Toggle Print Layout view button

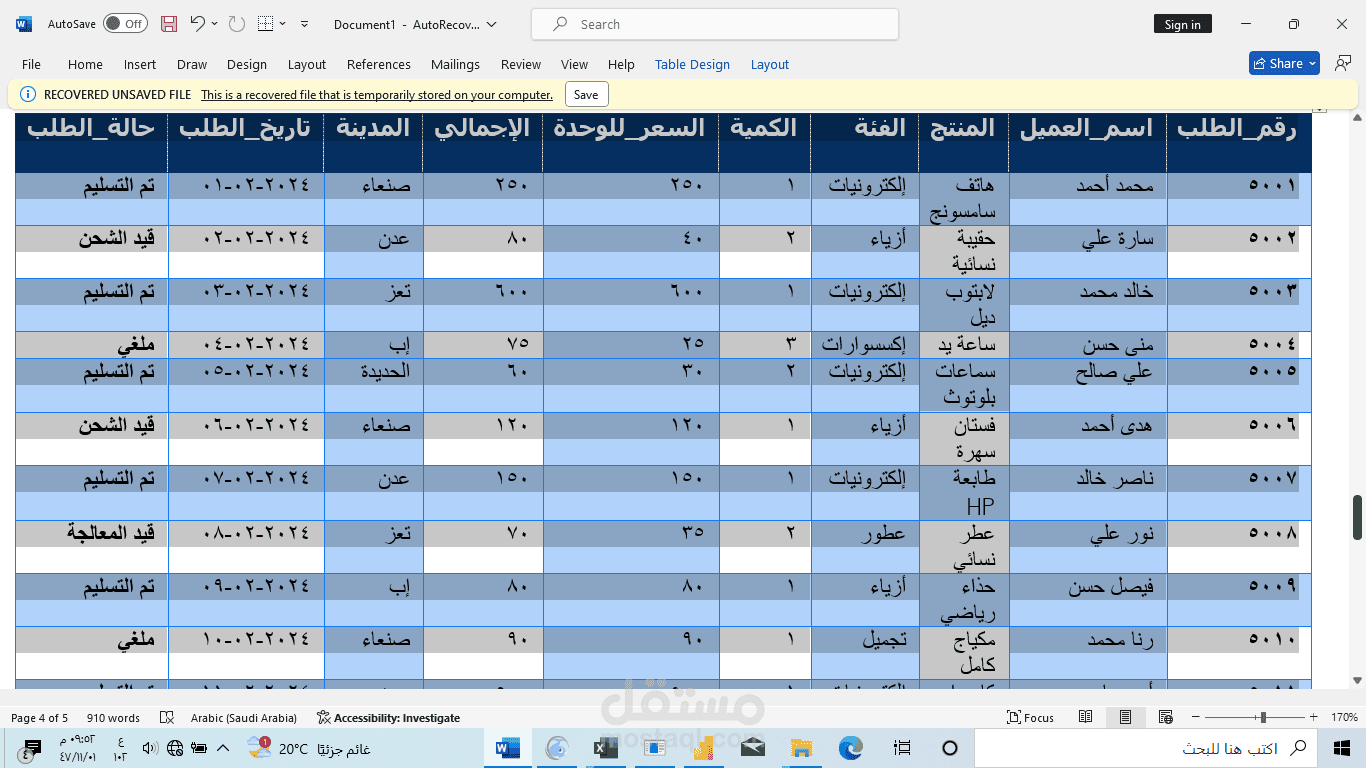coord(1125,717)
